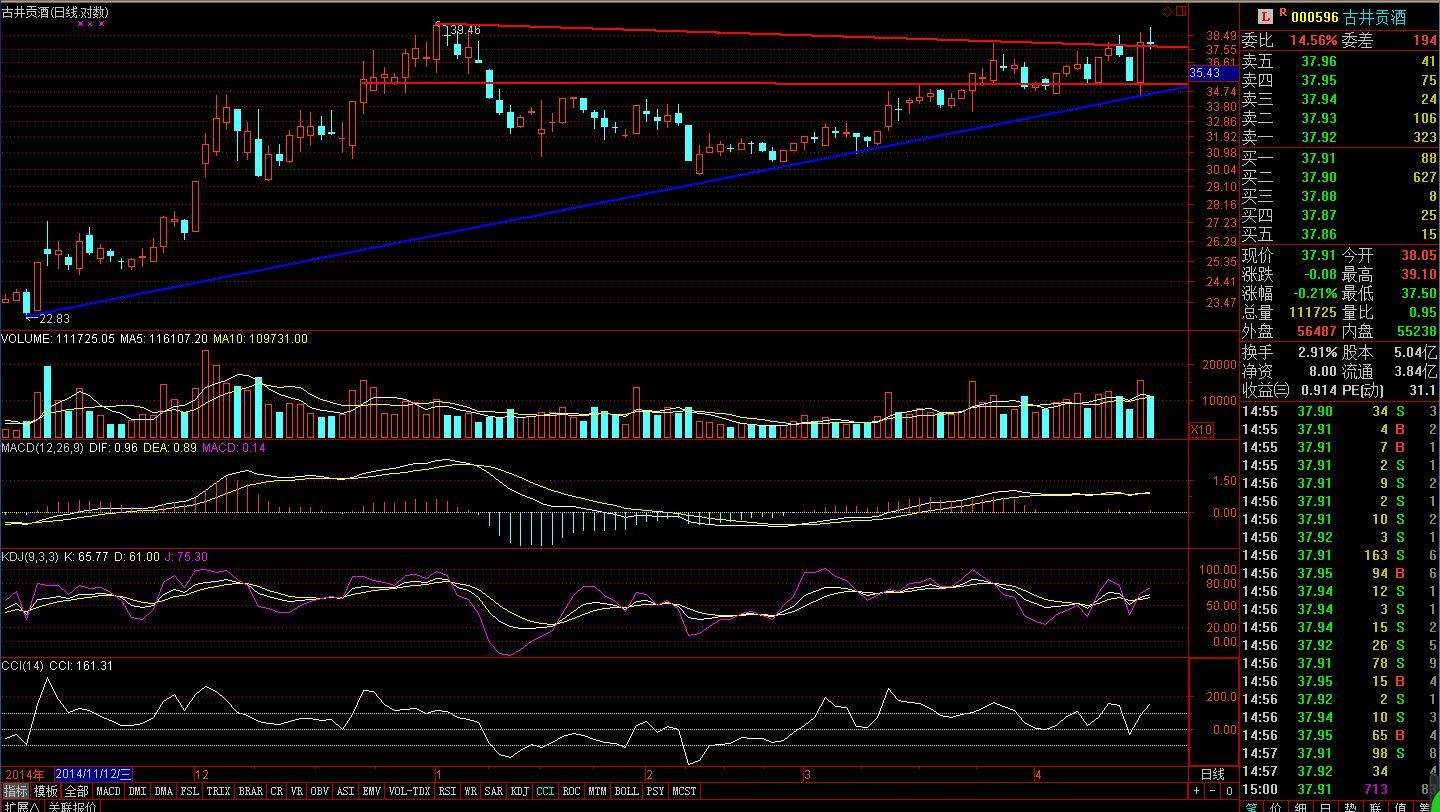The height and width of the screenshot is (812, 1440).
Task: Switch indicator to EMV
Action: tap(371, 791)
